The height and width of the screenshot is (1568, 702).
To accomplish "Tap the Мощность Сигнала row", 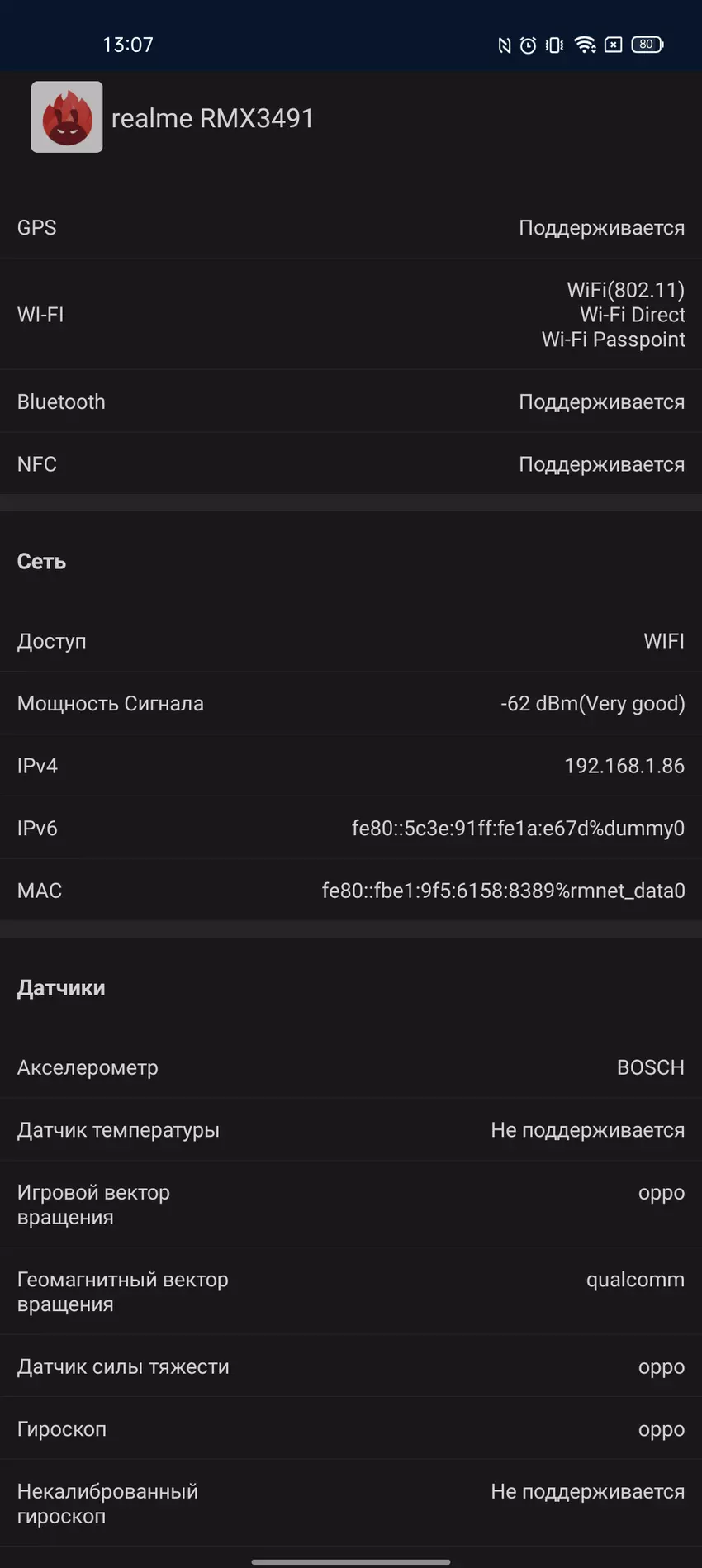I will (x=351, y=704).
